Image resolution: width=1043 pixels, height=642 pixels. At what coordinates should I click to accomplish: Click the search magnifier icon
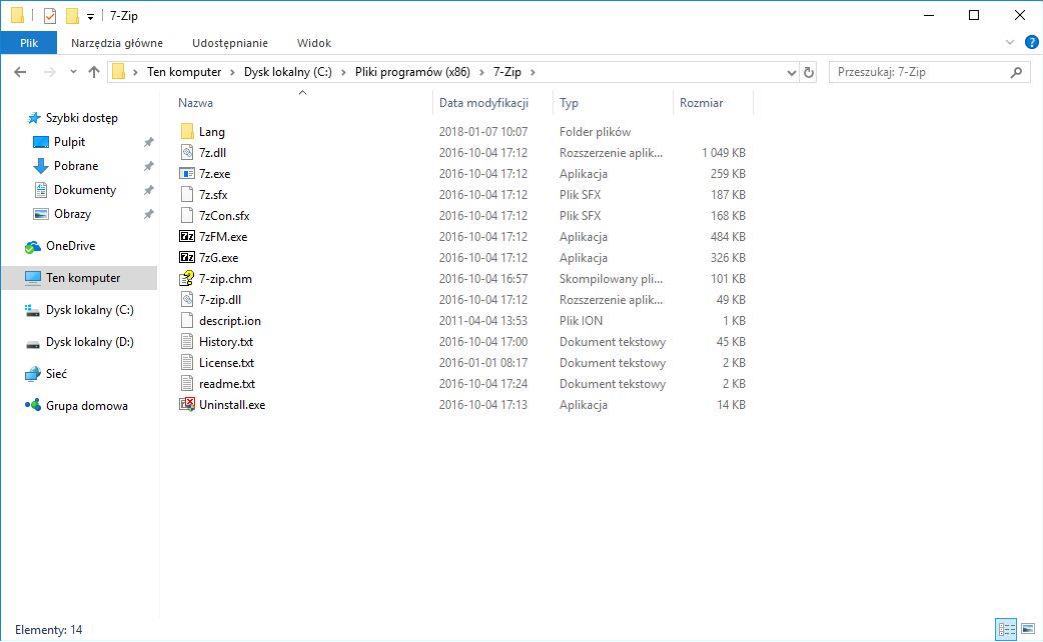[1016, 72]
